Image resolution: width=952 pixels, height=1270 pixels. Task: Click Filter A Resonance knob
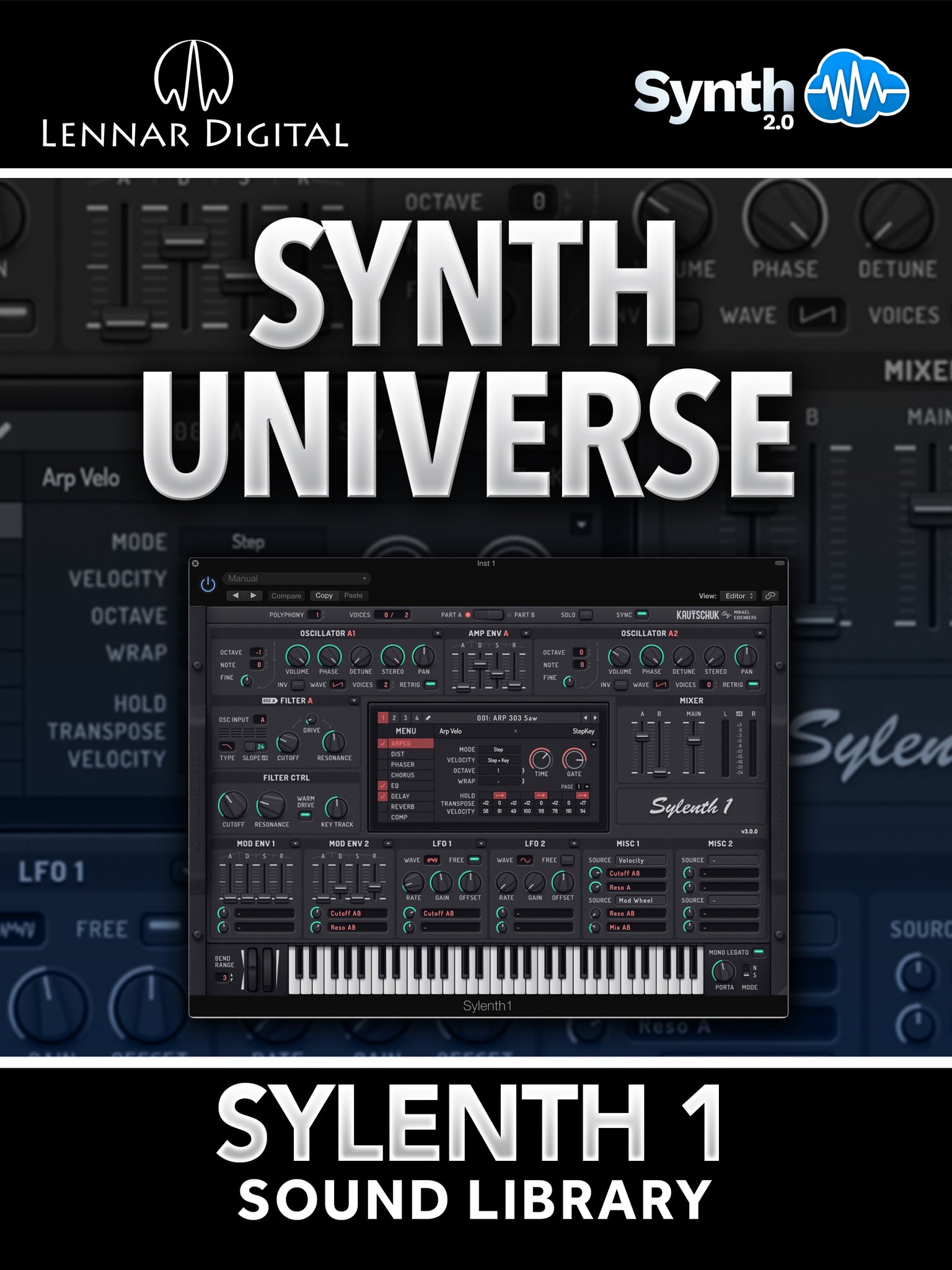pos(334,742)
